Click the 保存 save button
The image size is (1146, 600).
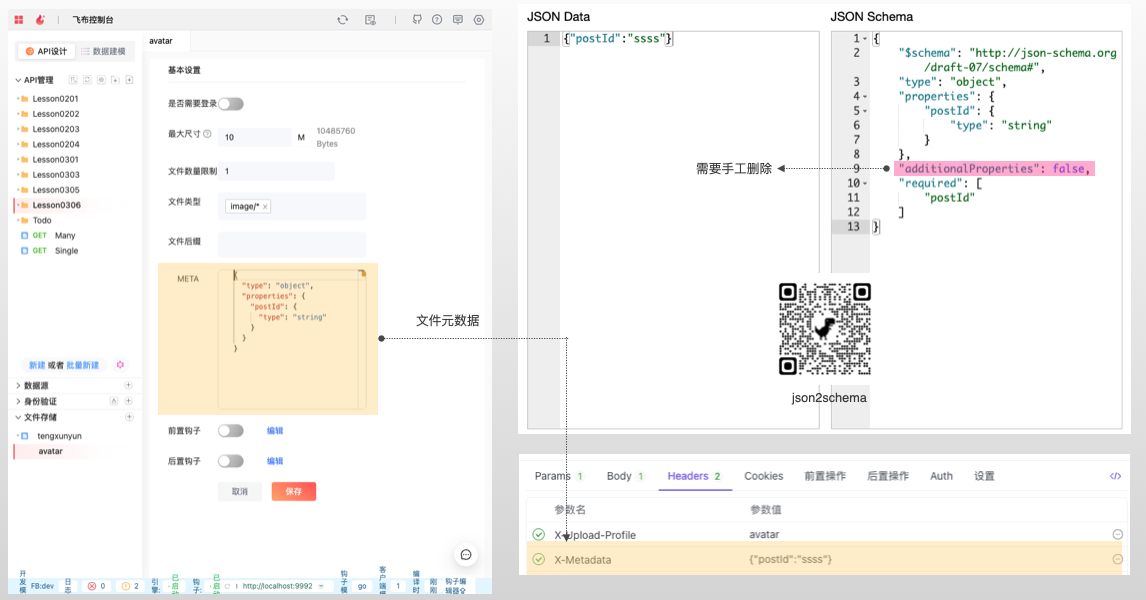coord(294,491)
